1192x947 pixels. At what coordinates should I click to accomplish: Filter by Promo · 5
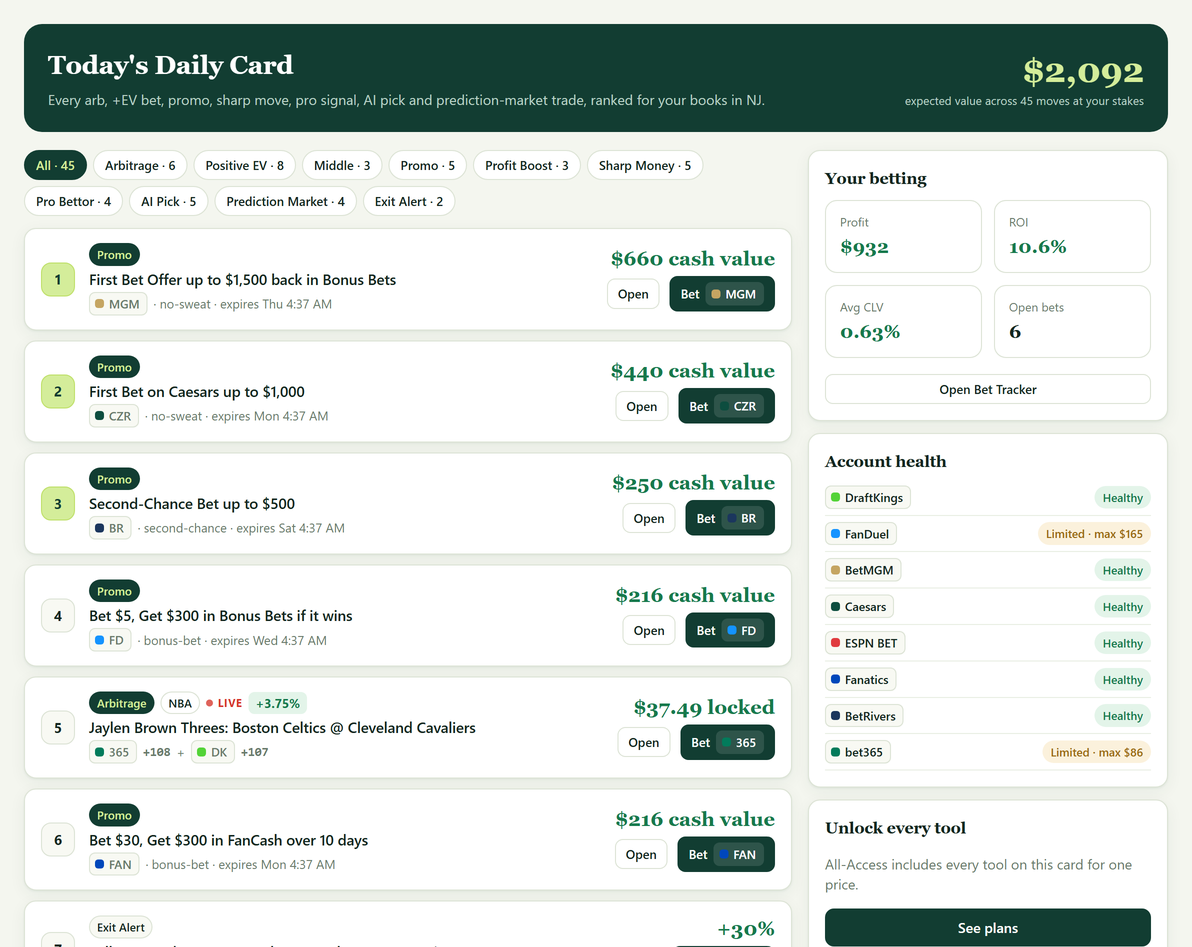427,166
